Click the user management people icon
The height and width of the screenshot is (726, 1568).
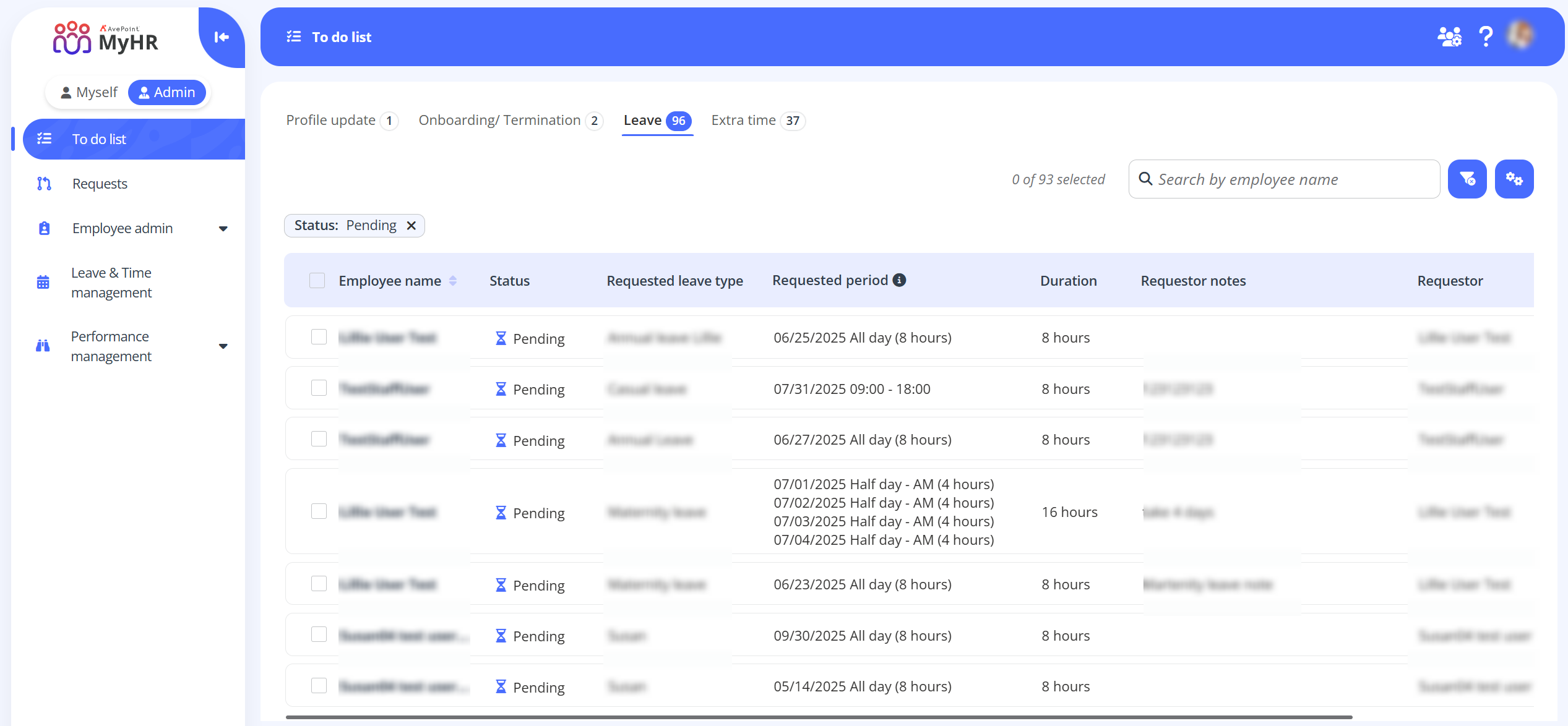(1449, 37)
